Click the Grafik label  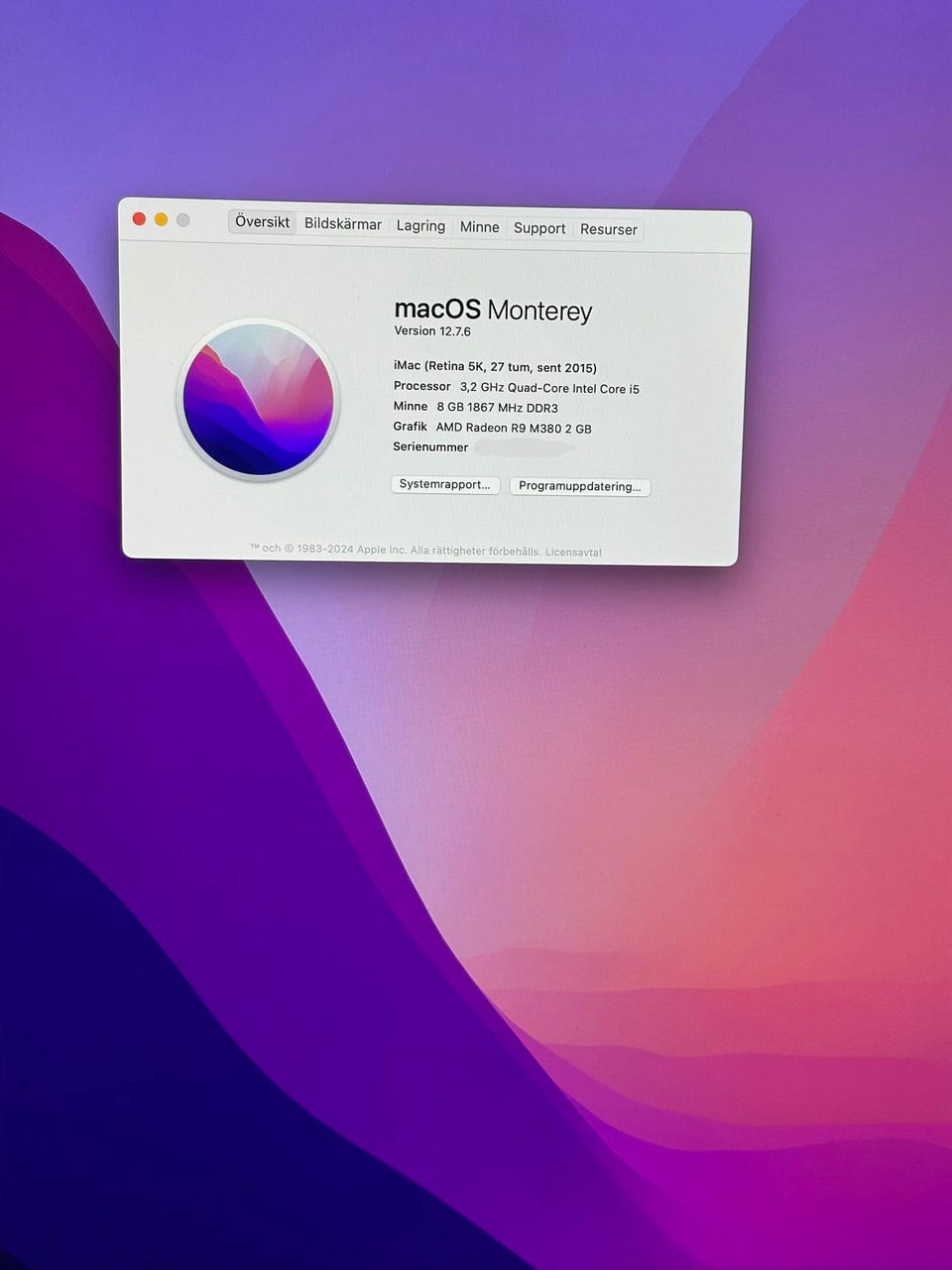(x=411, y=427)
